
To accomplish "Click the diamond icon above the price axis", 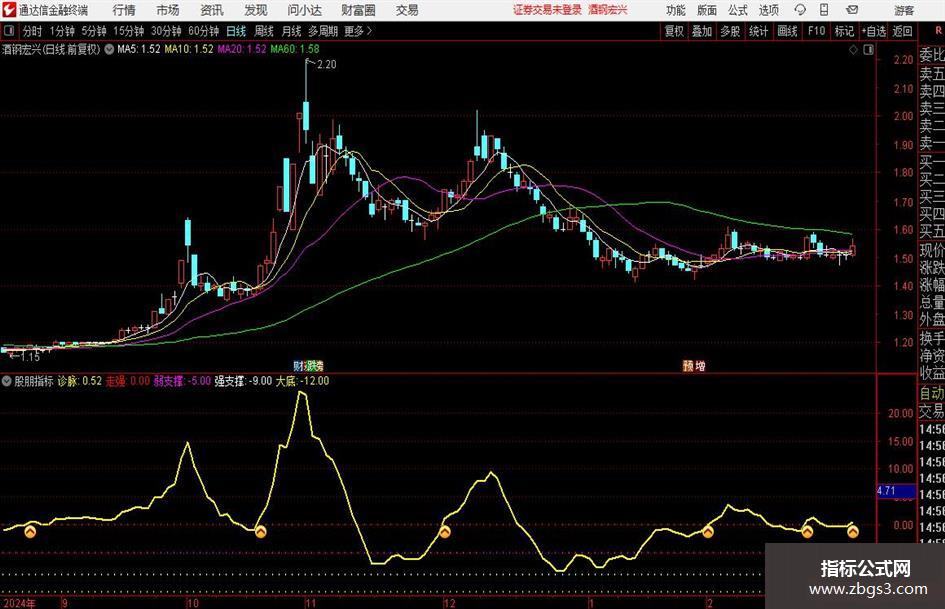I will coord(853,50).
